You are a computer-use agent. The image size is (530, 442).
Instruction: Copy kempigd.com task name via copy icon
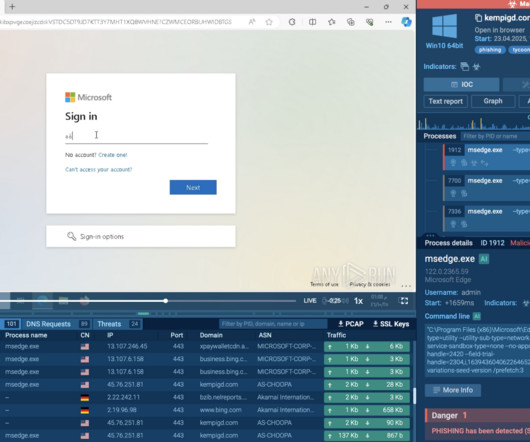478,18
